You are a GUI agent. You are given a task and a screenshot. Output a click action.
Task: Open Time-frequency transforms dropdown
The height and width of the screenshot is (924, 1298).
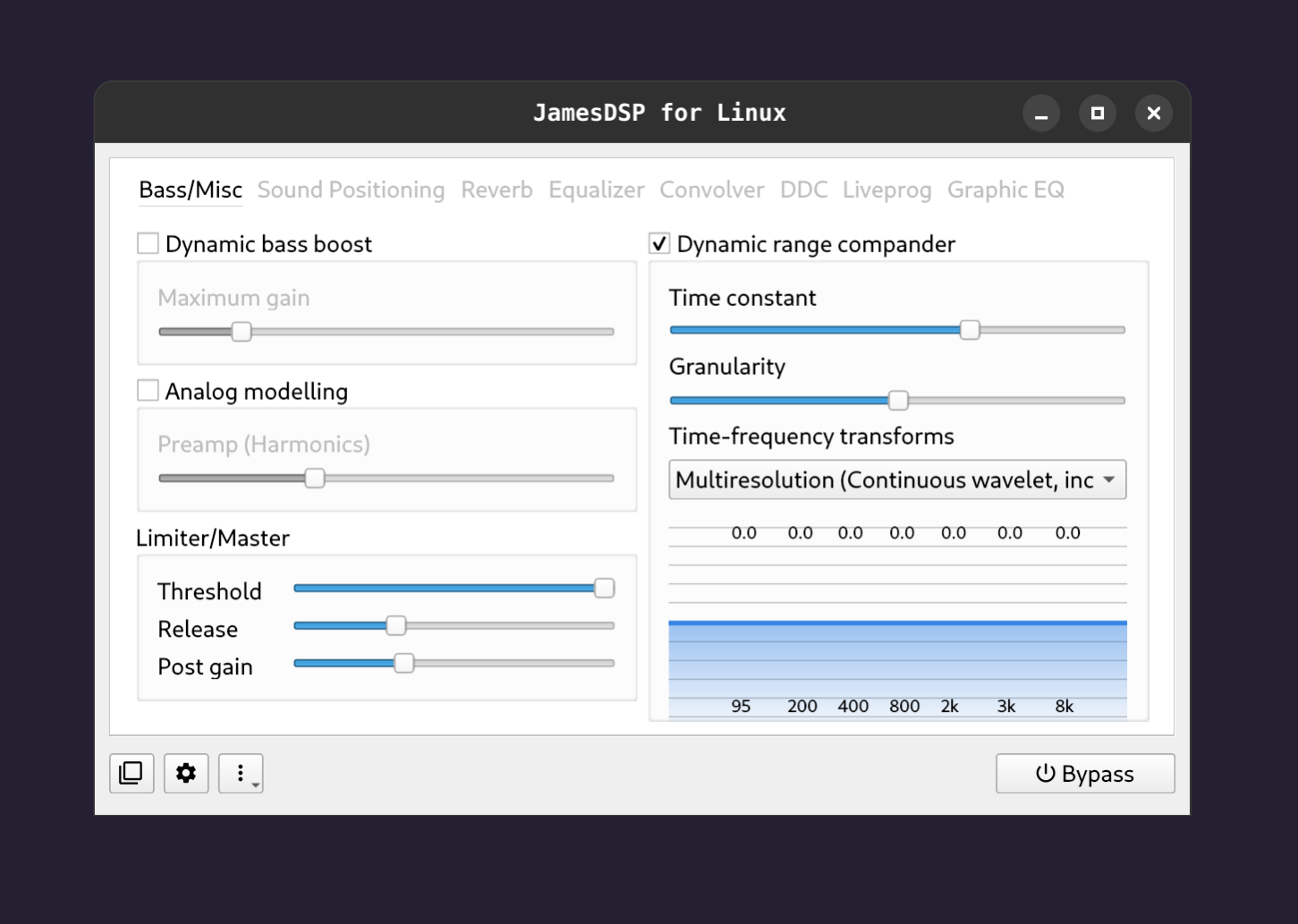click(x=897, y=480)
